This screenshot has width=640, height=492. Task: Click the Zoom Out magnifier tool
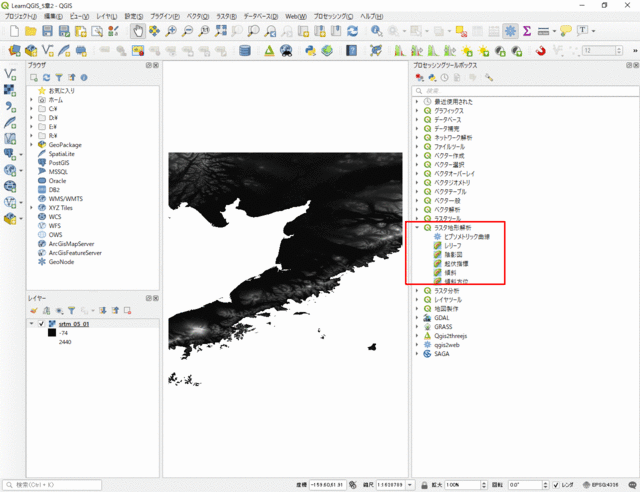point(187,31)
